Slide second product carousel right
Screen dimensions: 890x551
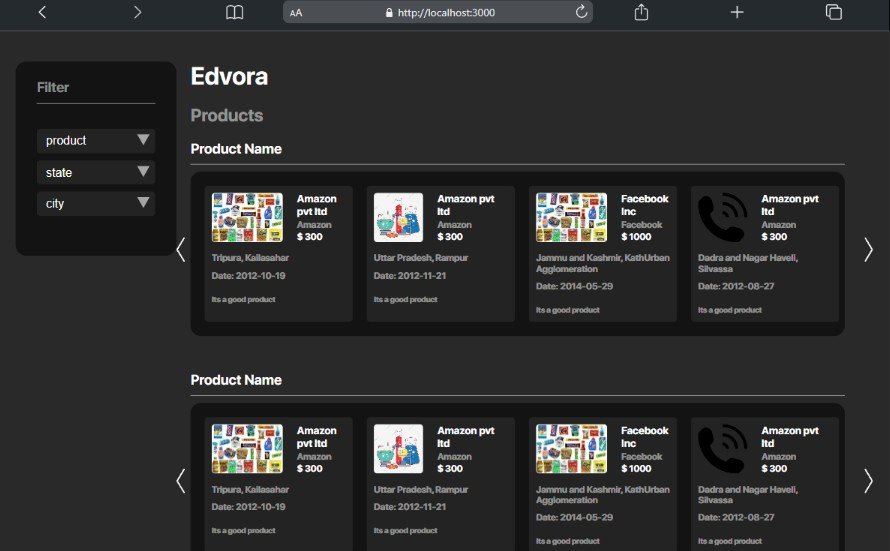pos(868,481)
